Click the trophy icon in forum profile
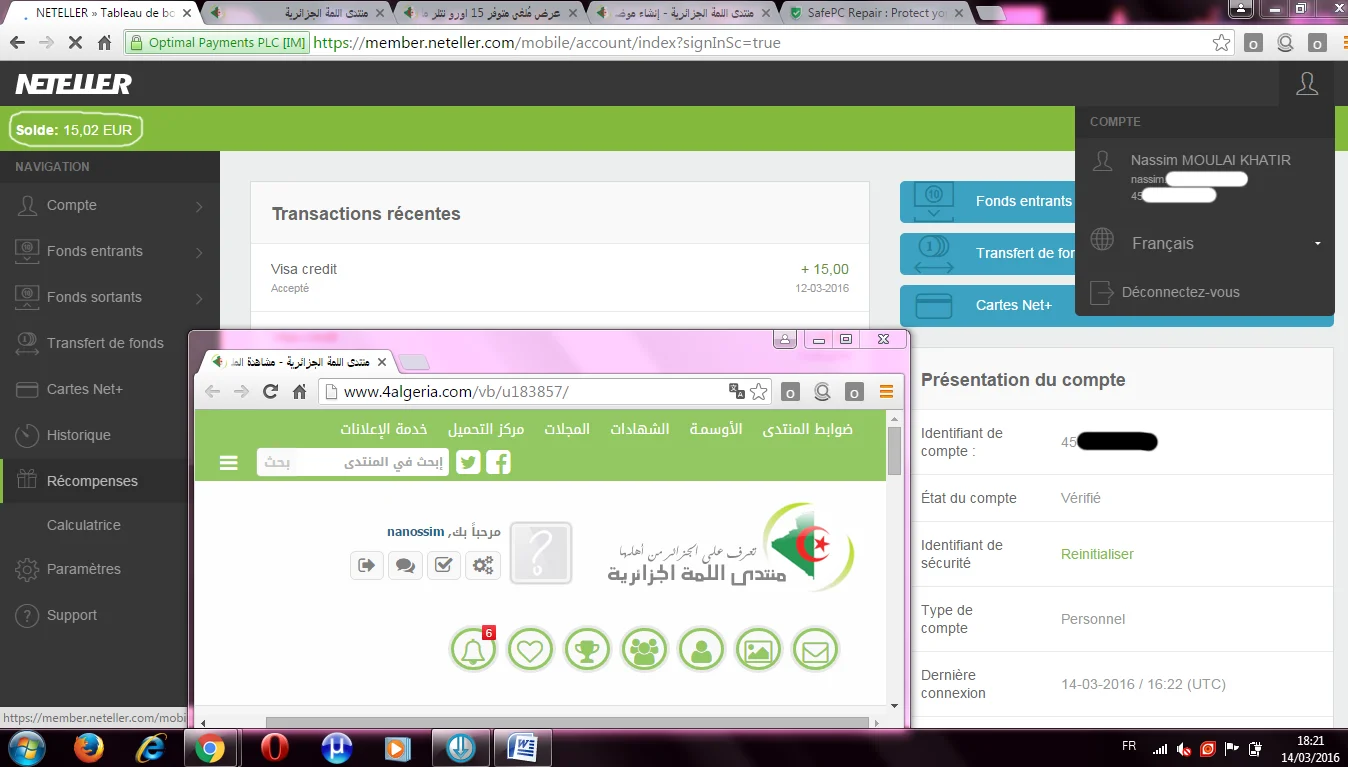This screenshot has width=1348, height=767. pos(587,651)
